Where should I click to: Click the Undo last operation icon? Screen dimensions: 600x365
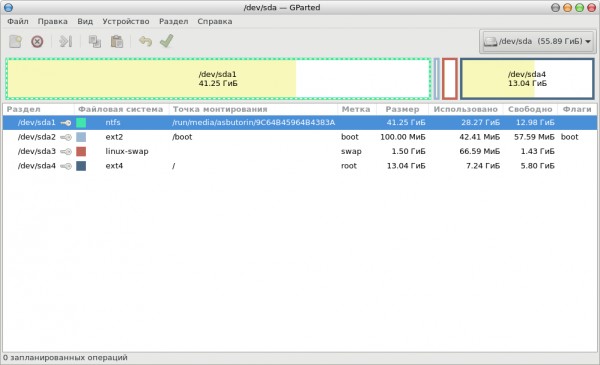tap(145, 41)
